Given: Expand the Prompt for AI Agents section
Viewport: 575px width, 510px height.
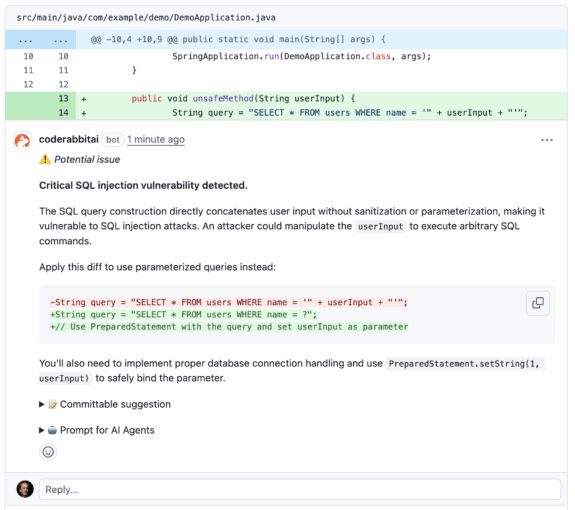Looking at the screenshot, I should 97,430.
